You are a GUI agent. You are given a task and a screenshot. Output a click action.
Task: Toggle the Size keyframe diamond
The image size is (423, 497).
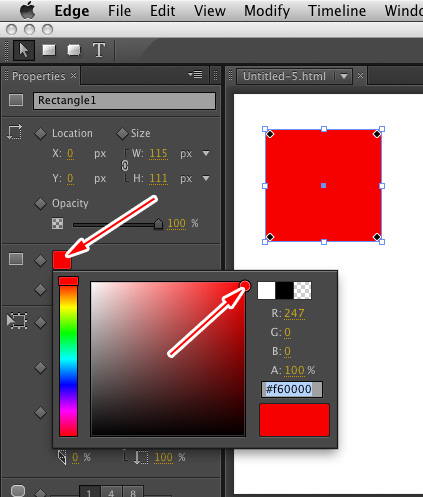(x=122, y=134)
